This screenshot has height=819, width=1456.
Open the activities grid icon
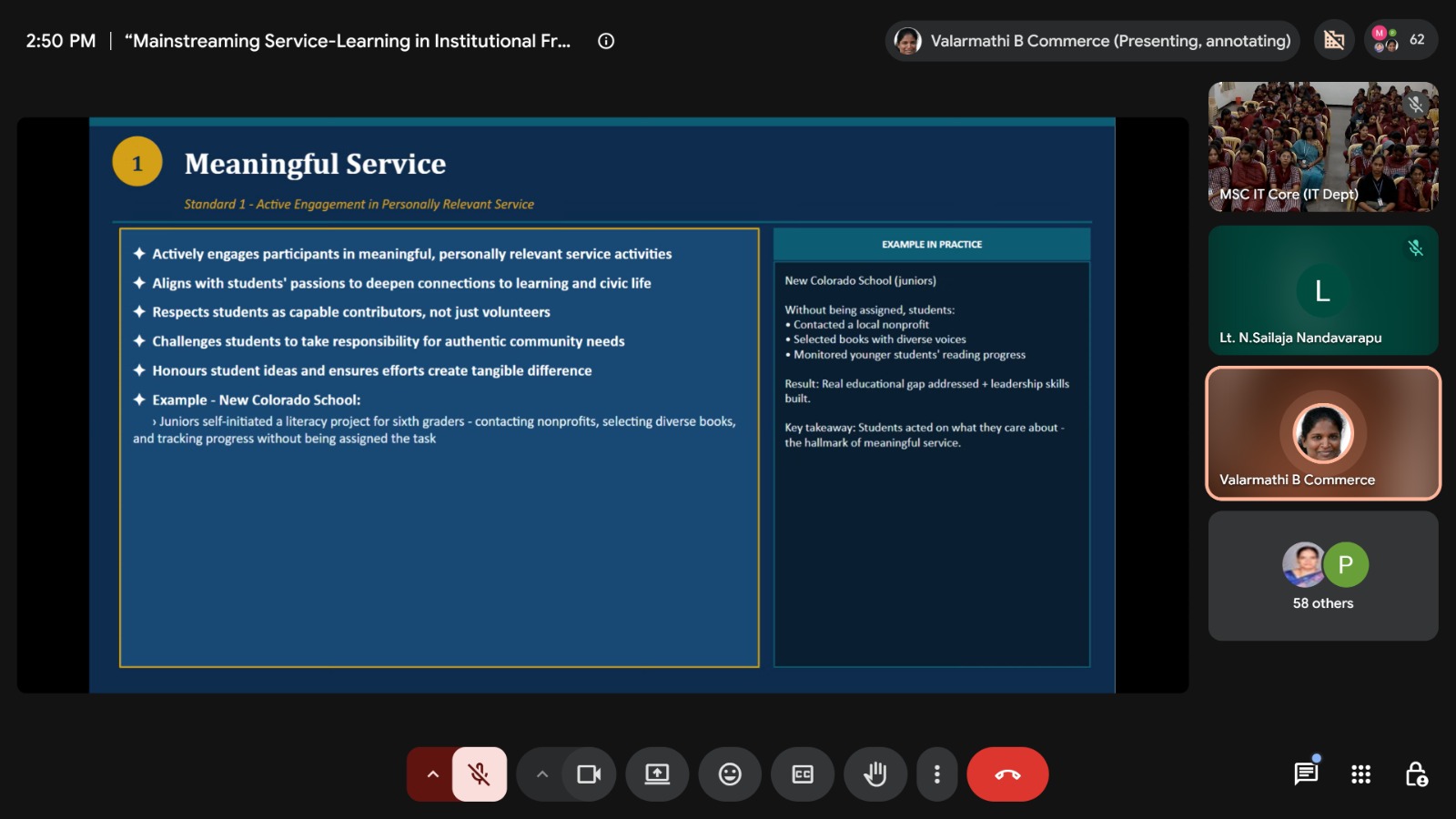tap(1361, 774)
